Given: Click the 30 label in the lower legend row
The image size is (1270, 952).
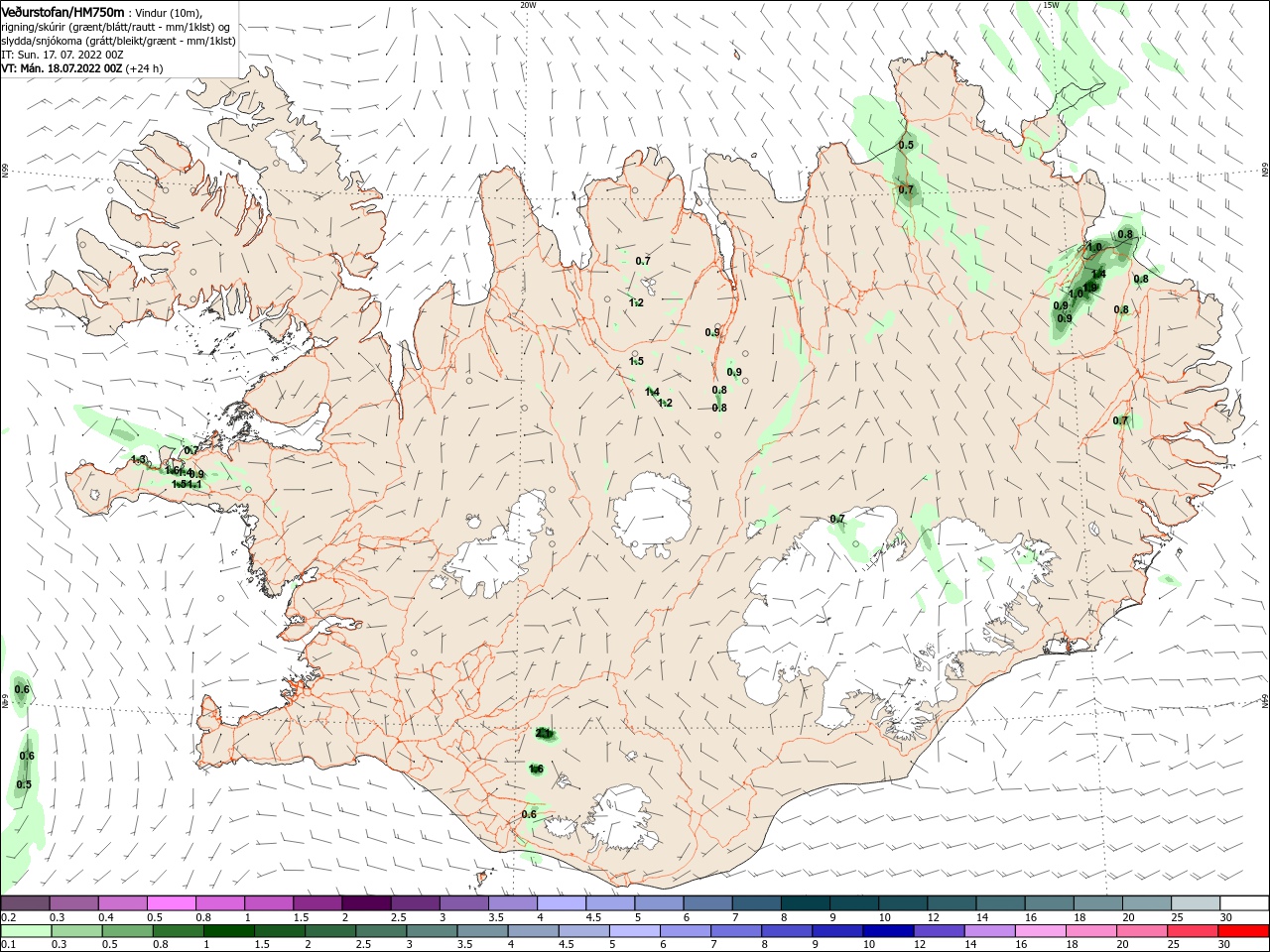Looking at the screenshot, I should pos(1222,945).
